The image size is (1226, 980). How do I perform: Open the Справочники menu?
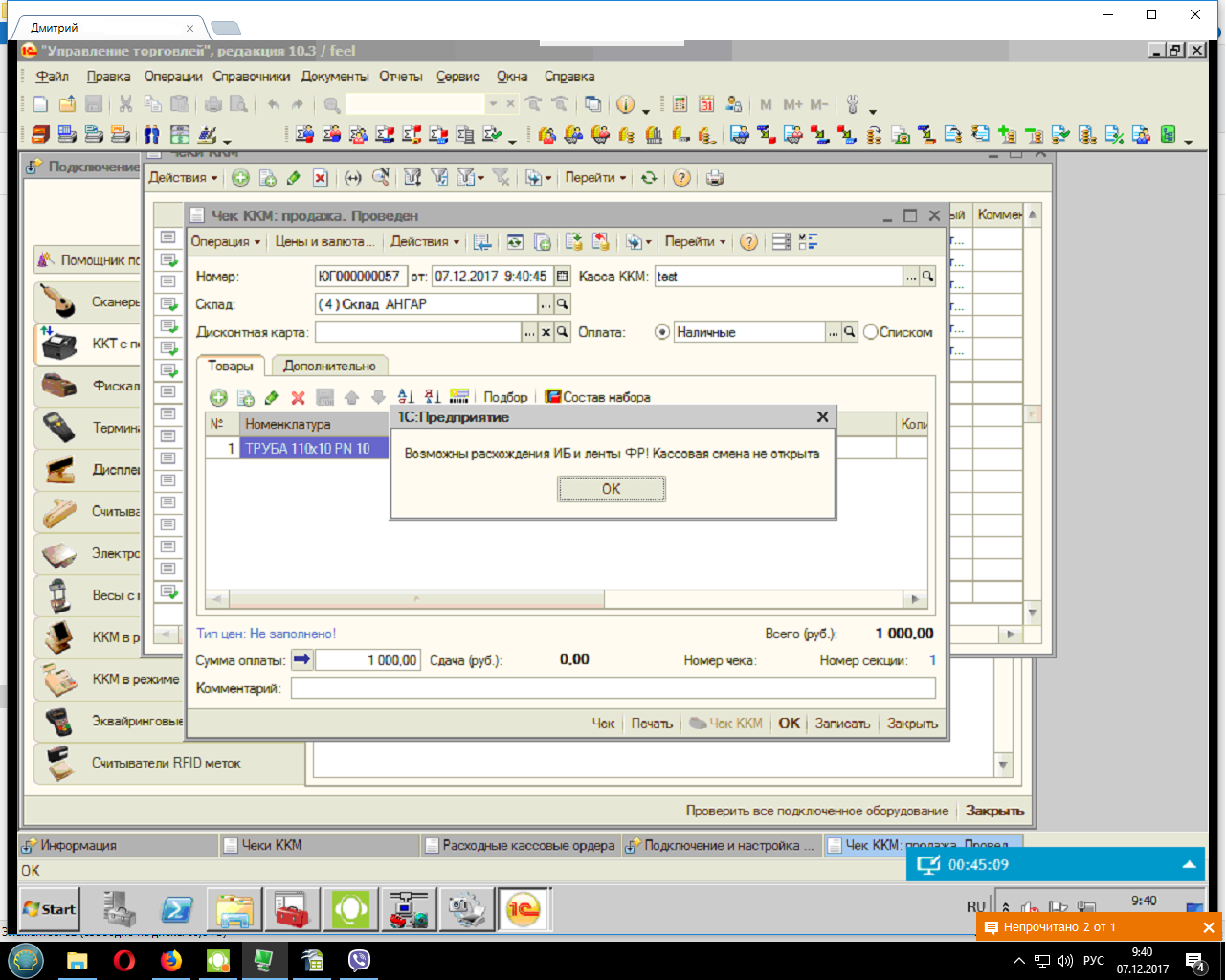point(251,77)
